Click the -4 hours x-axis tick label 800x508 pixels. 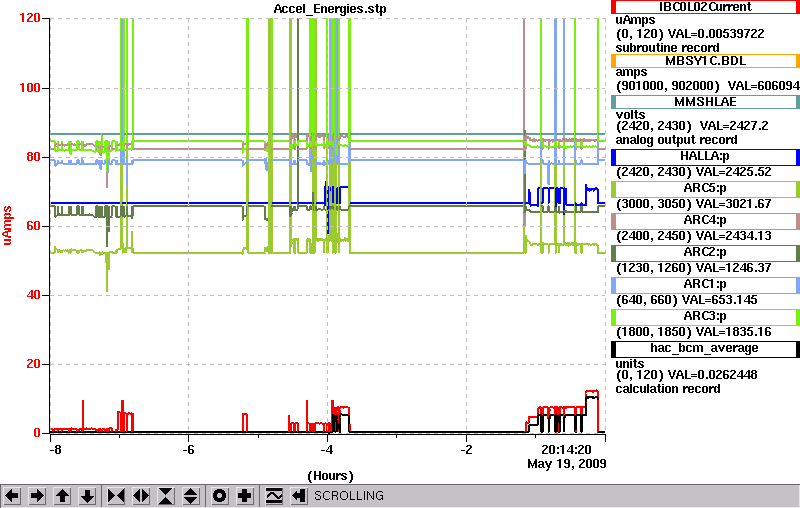[327, 450]
